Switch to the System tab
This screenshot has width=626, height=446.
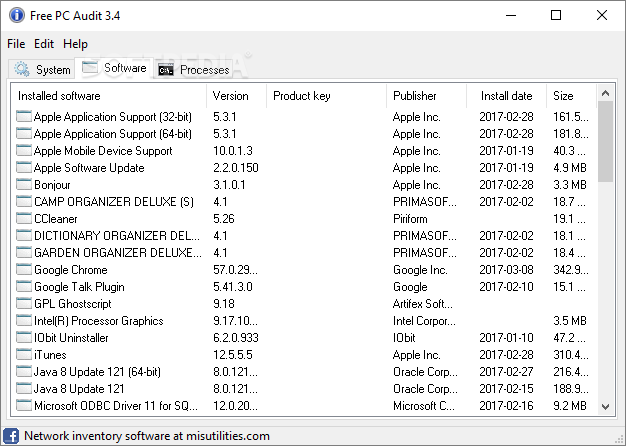point(42,69)
